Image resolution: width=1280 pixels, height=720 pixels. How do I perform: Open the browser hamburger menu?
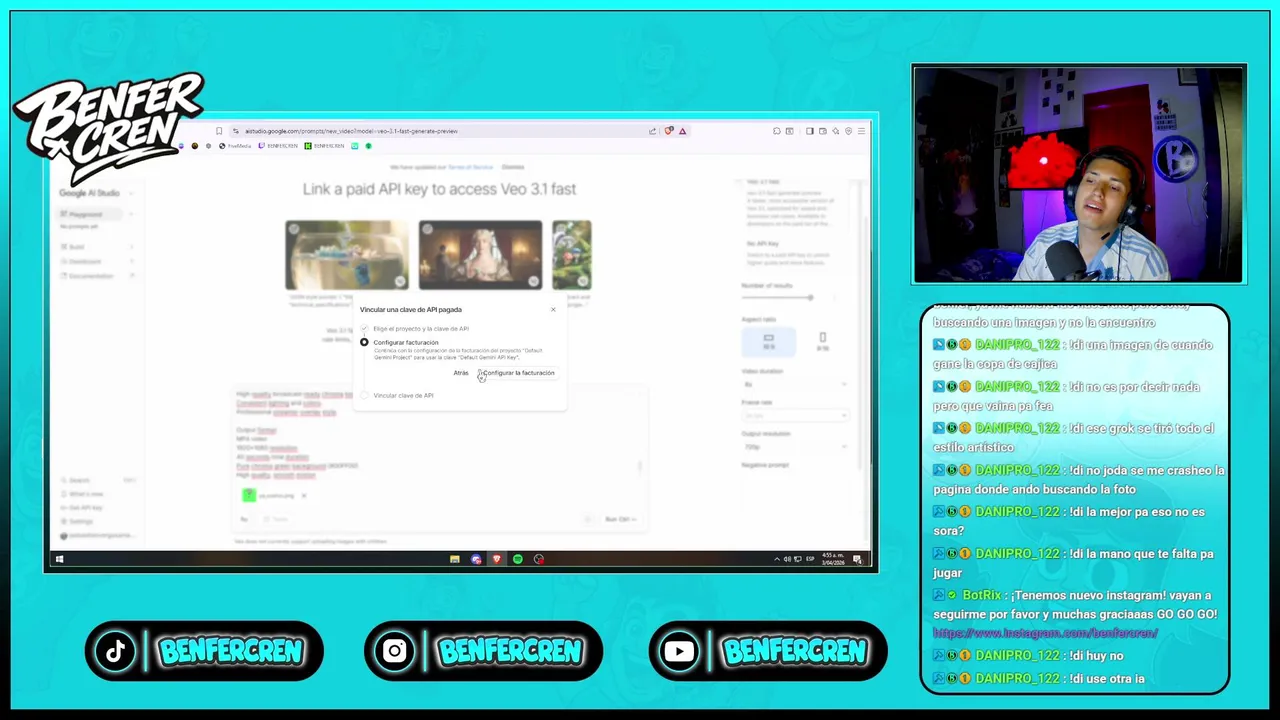point(861,131)
